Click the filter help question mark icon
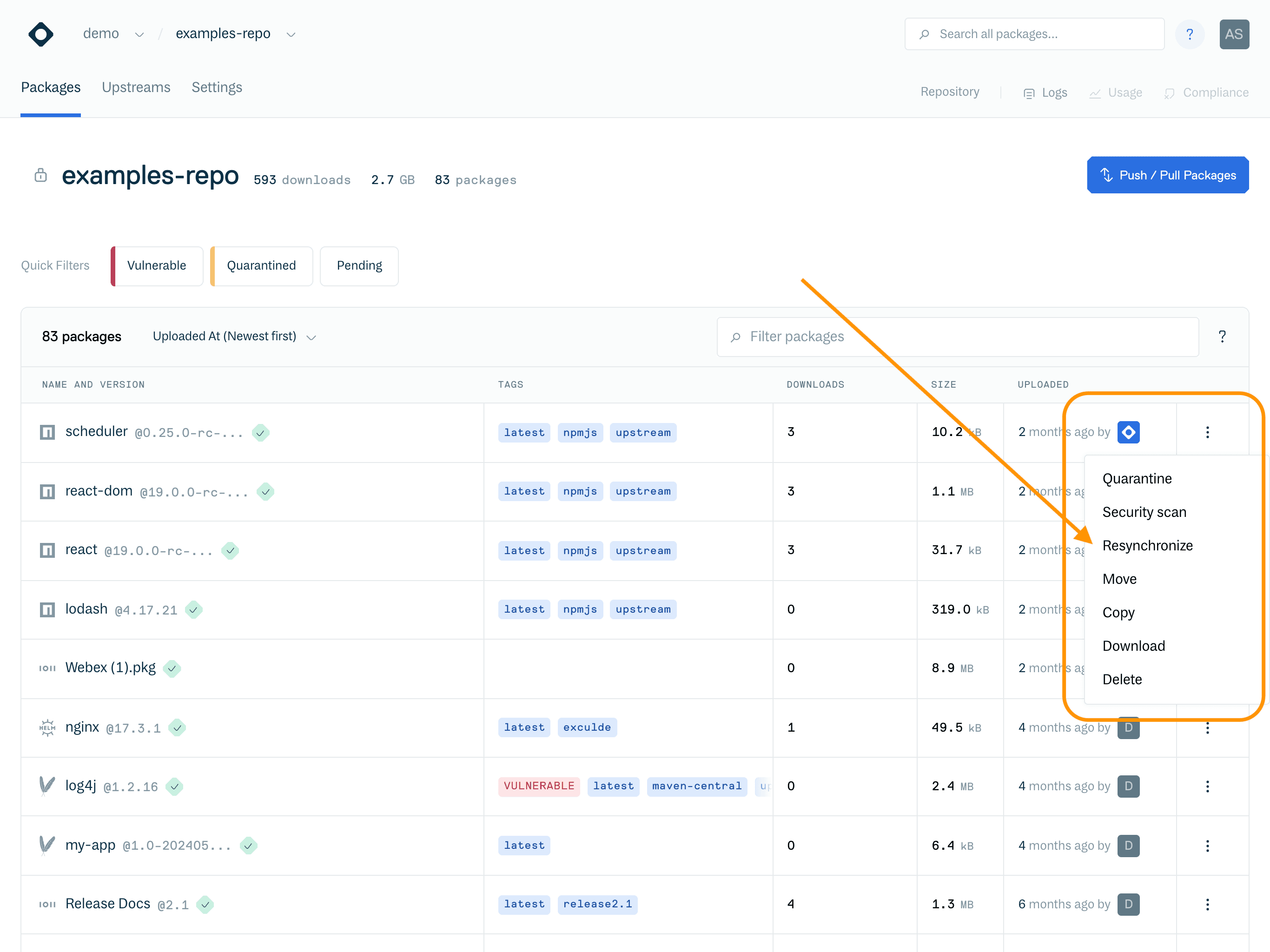Image resolution: width=1270 pixels, height=952 pixels. coord(1222,337)
